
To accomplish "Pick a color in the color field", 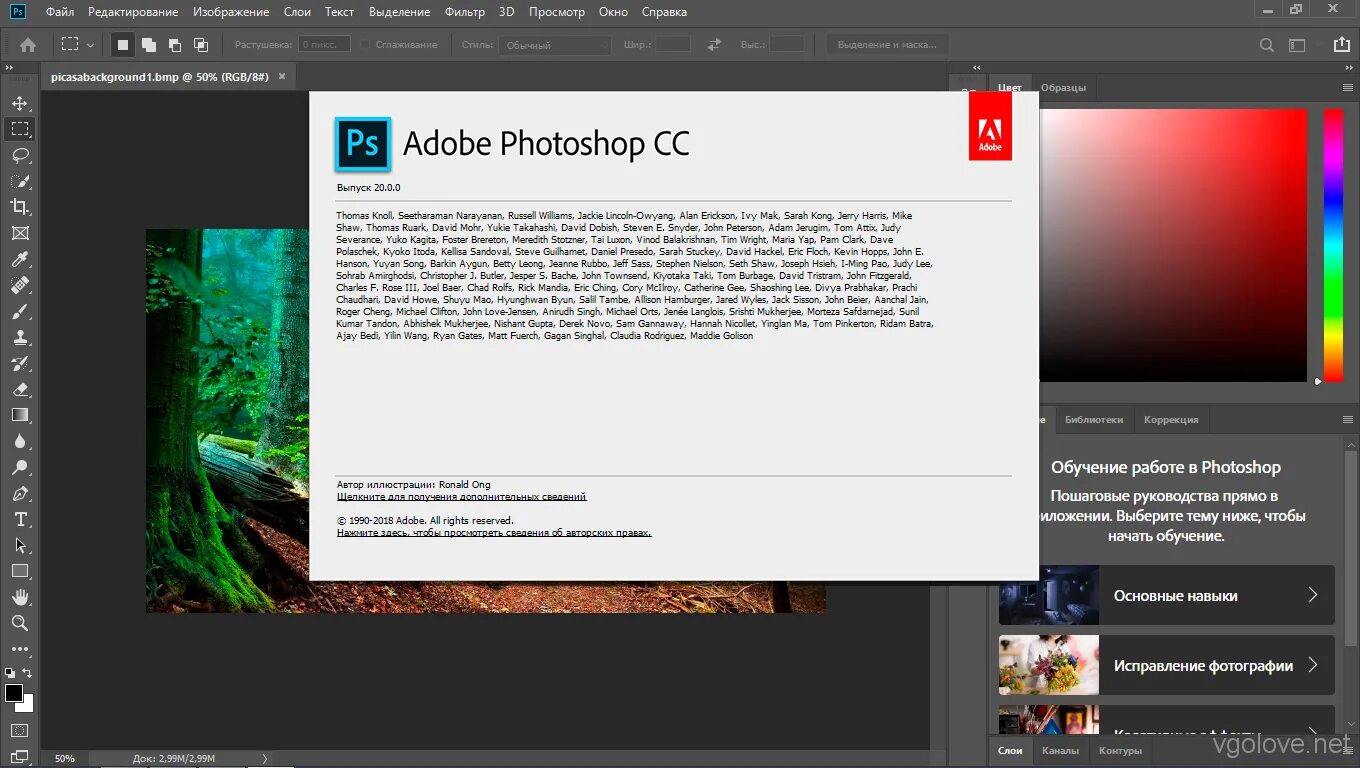I will click(x=1173, y=245).
